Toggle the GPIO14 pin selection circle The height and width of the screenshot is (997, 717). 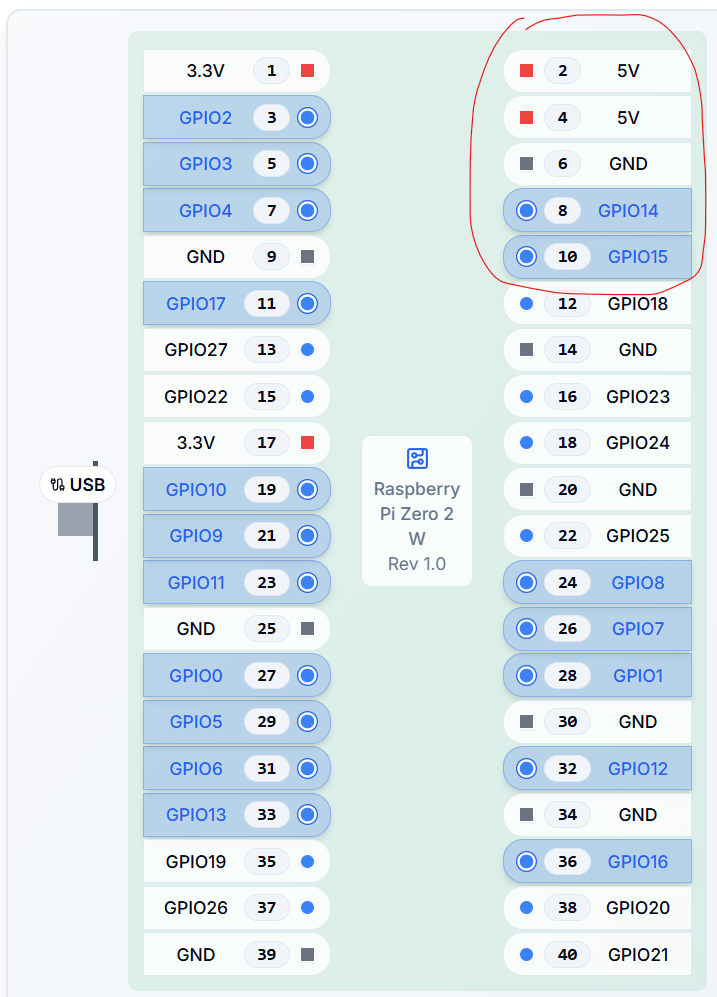[527, 211]
